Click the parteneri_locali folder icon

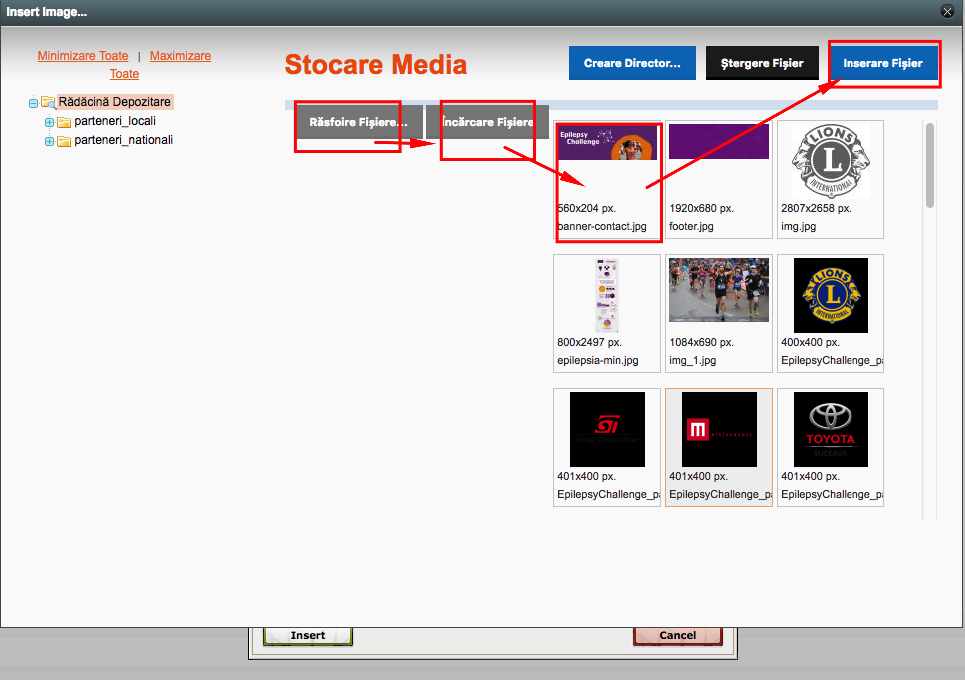pyautogui.click(x=64, y=122)
